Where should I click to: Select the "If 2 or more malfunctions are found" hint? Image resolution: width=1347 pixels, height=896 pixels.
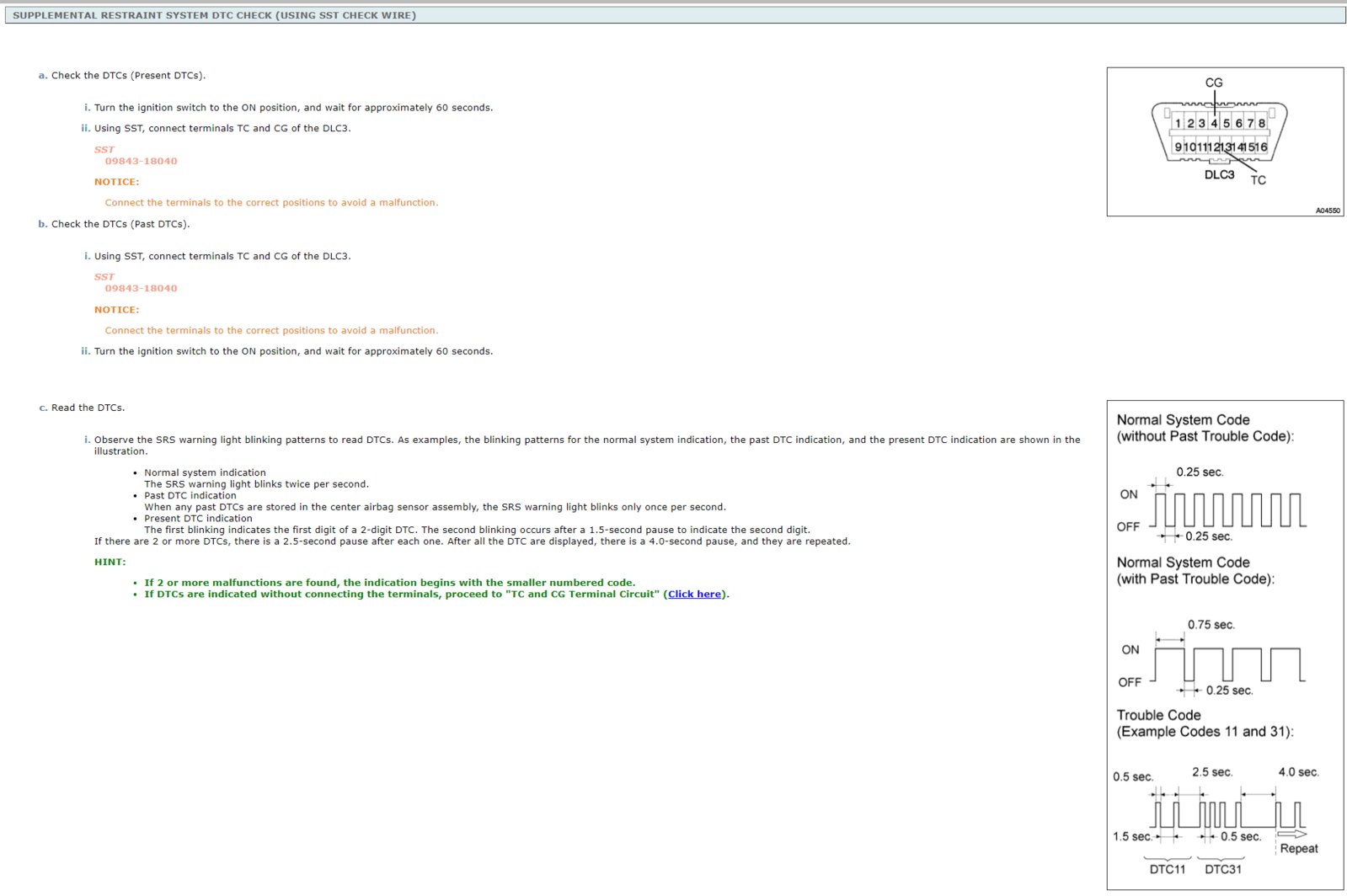pos(390,583)
